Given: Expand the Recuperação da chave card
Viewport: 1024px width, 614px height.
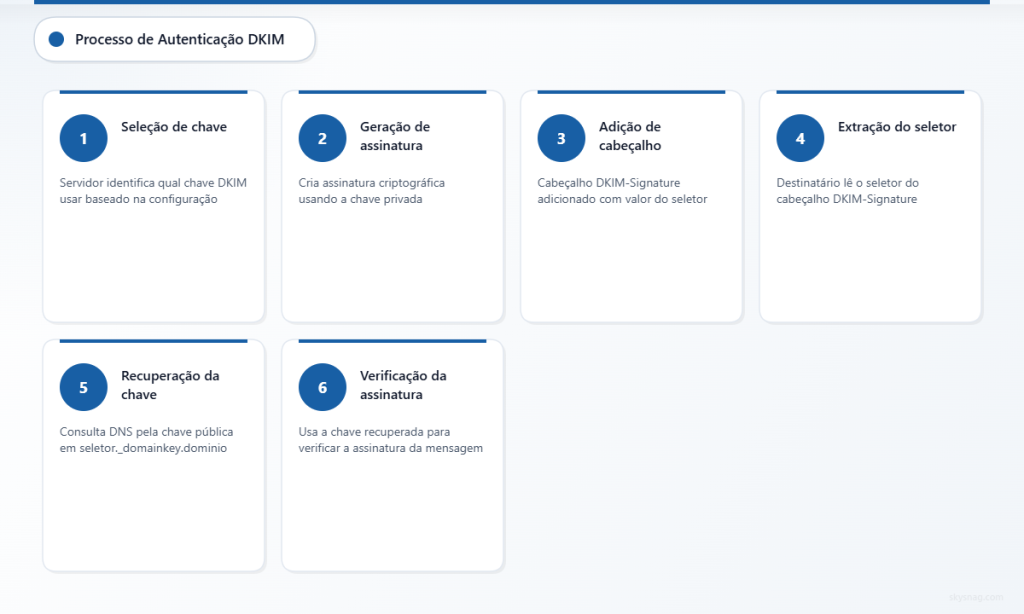Looking at the screenshot, I should 153,455.
